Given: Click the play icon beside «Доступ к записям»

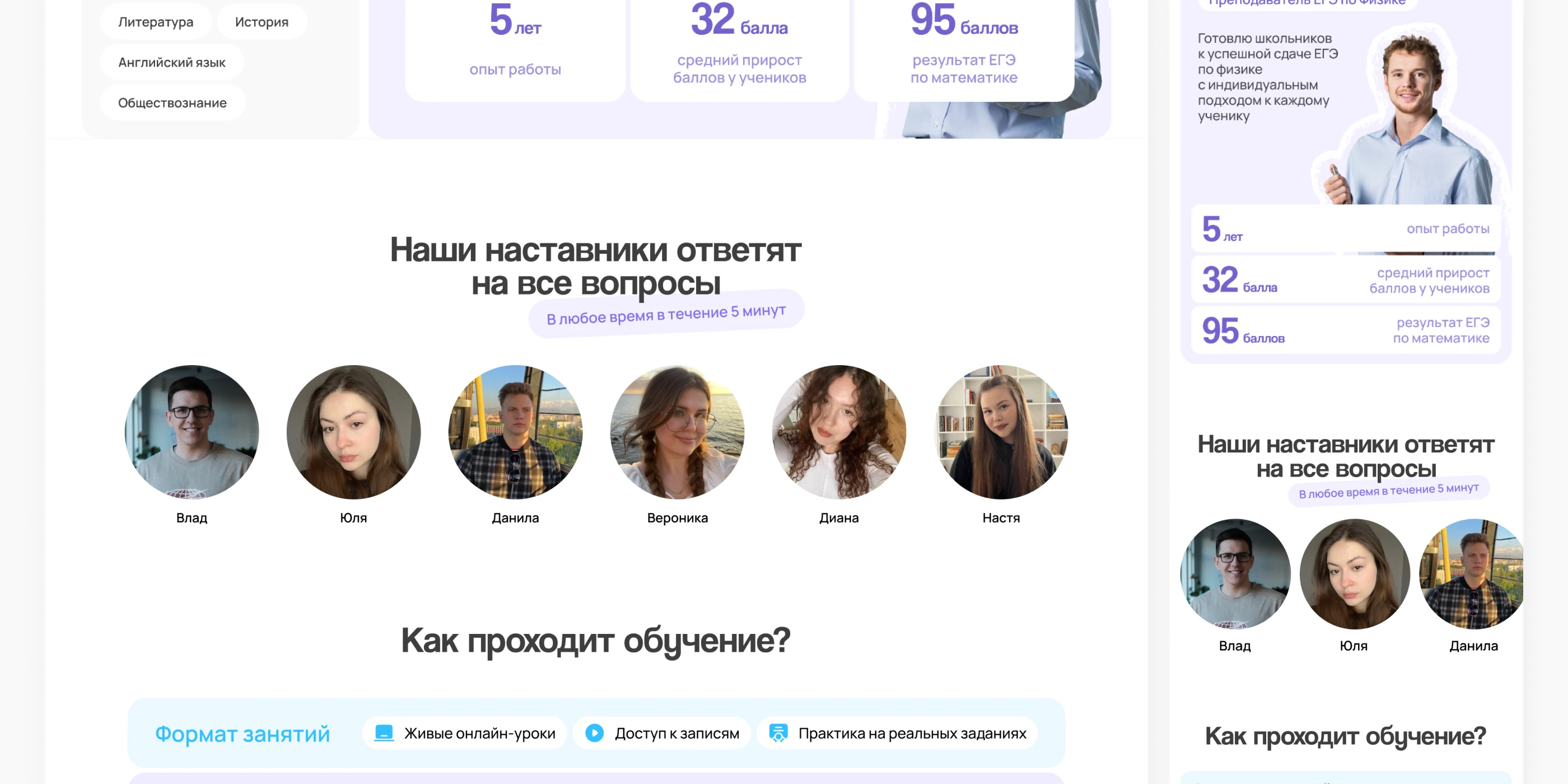Looking at the screenshot, I should coord(595,734).
